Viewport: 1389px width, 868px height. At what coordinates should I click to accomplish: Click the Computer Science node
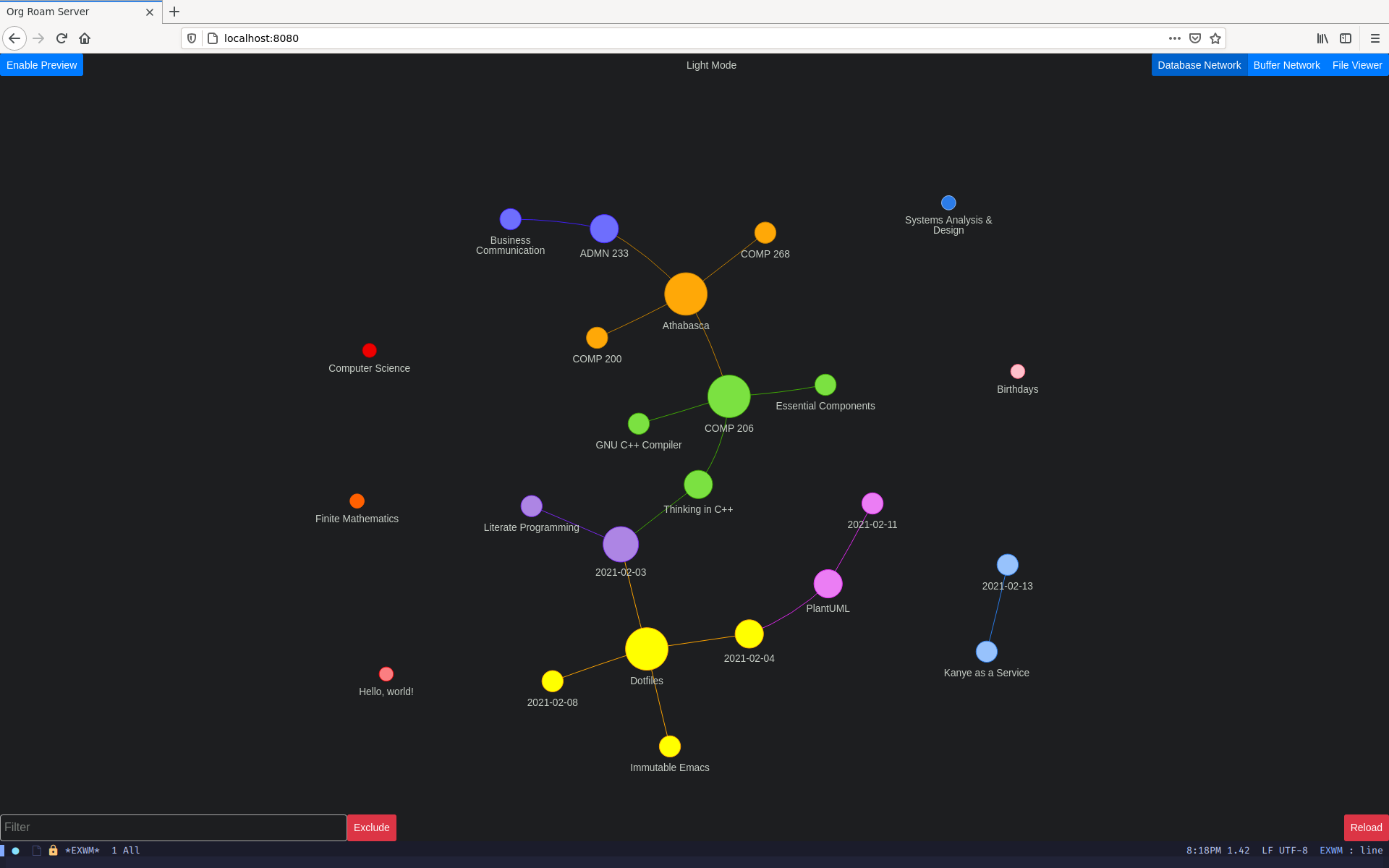369,350
